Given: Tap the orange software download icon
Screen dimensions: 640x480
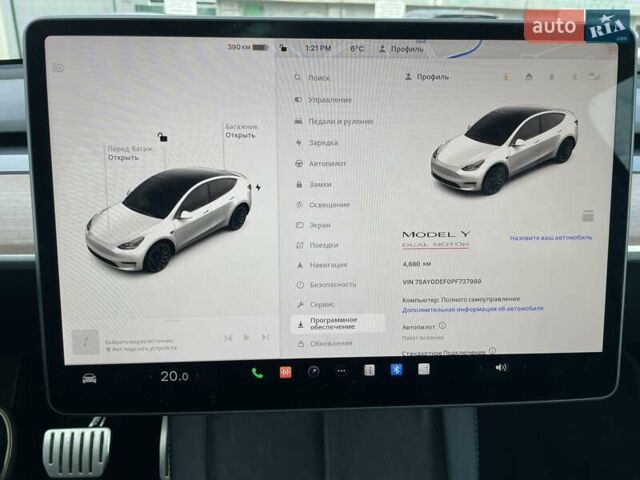Looking at the screenshot, I should pos(506,76).
